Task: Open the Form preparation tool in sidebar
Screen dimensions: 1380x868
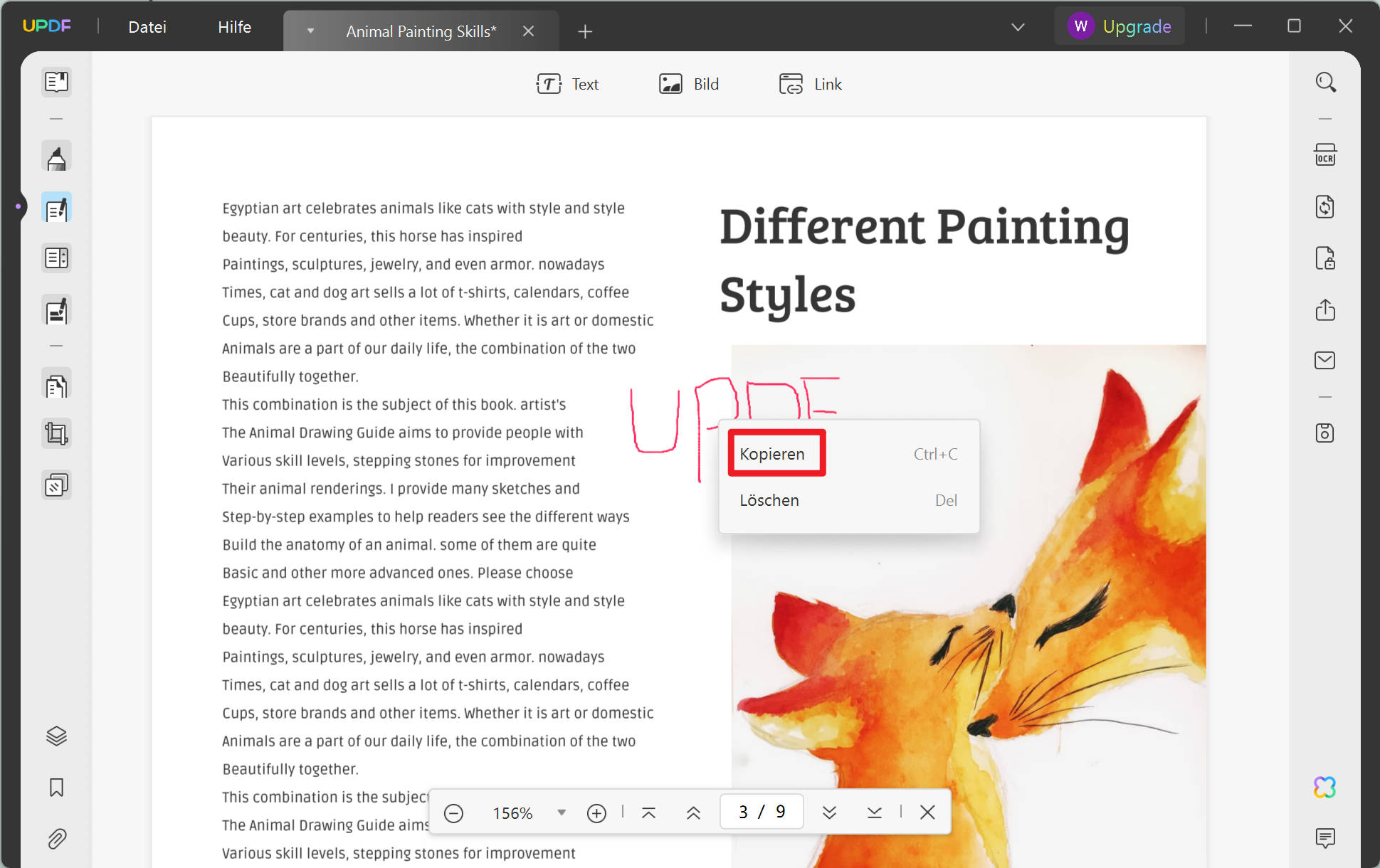Action: click(56, 258)
